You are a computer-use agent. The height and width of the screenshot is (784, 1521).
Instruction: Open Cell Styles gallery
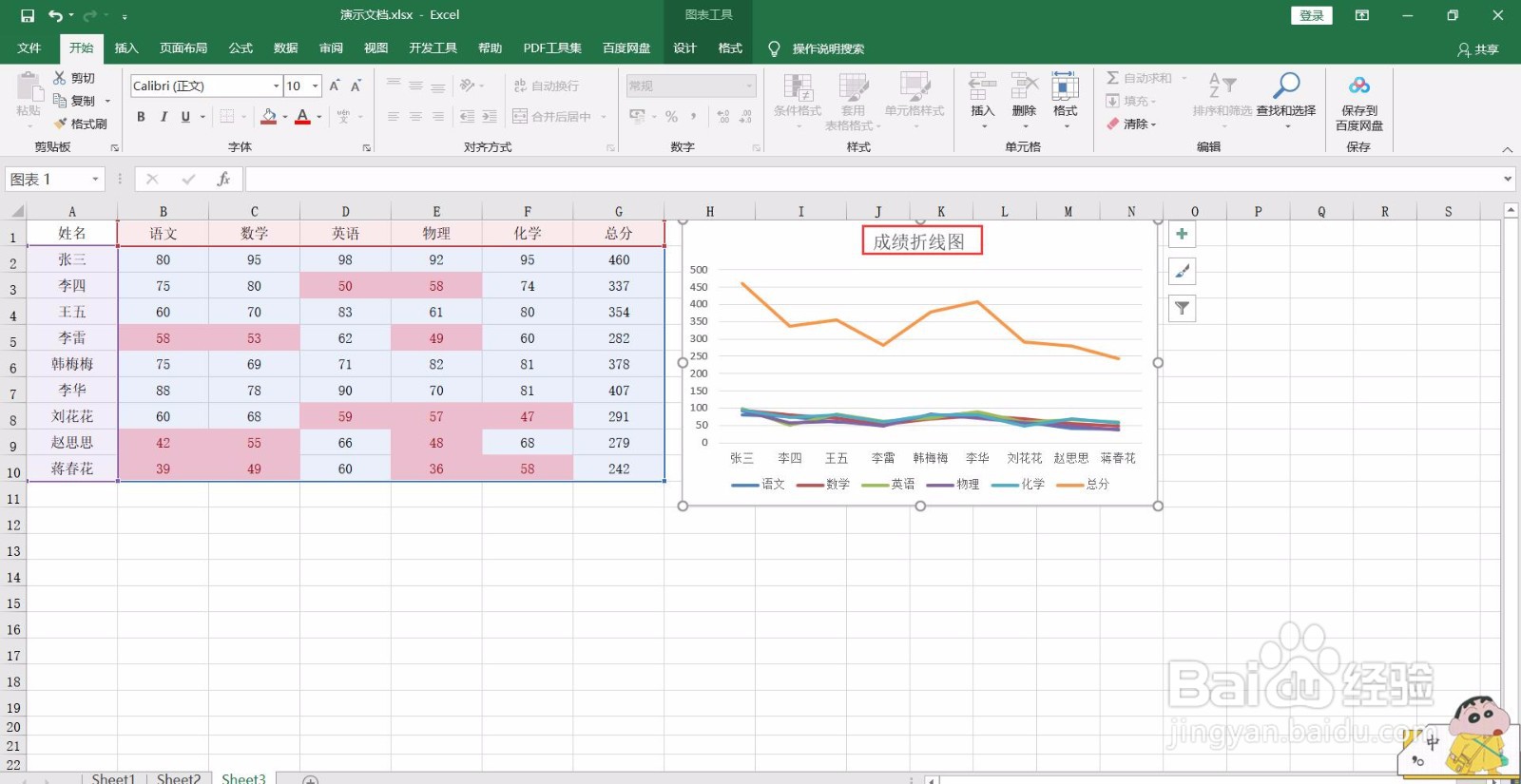click(x=915, y=102)
